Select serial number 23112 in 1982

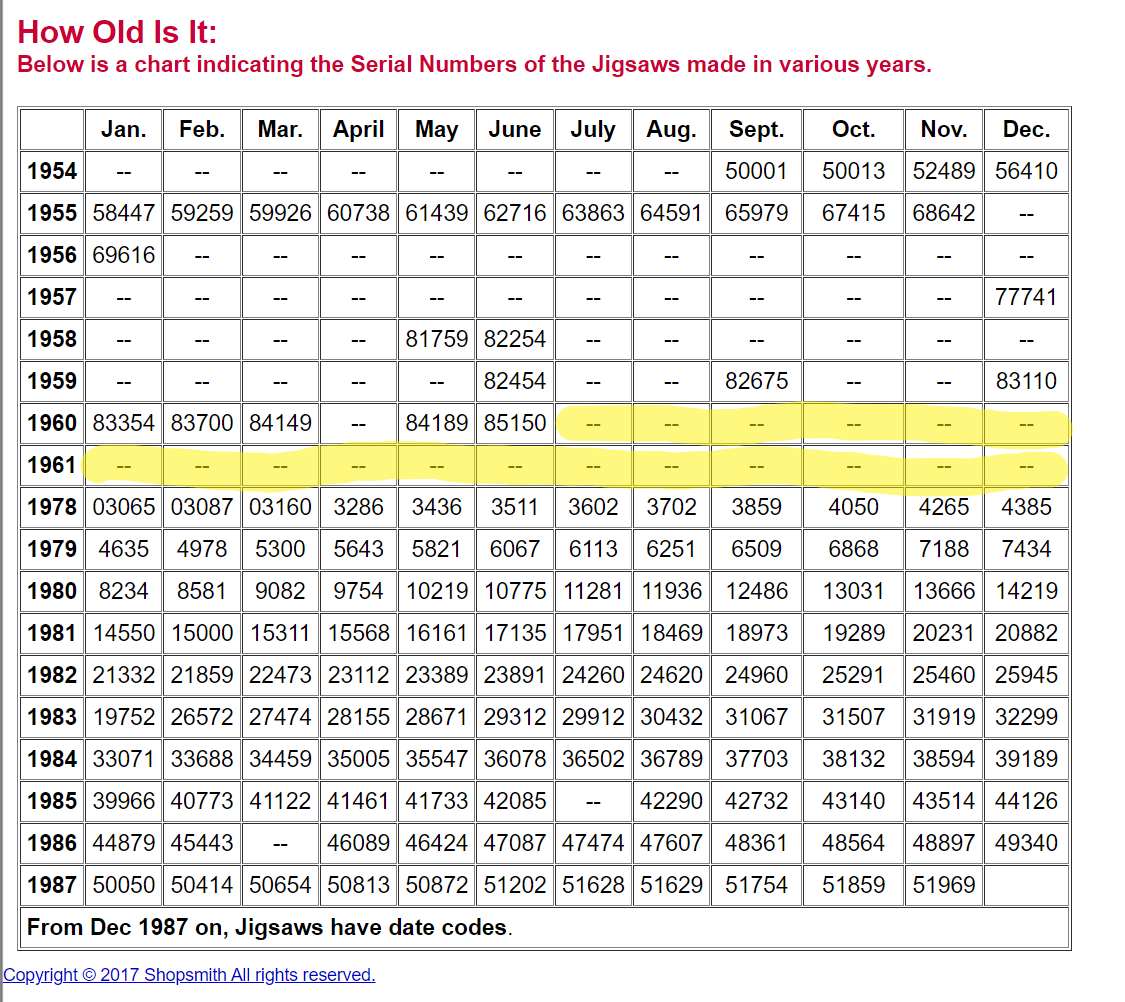click(x=358, y=675)
